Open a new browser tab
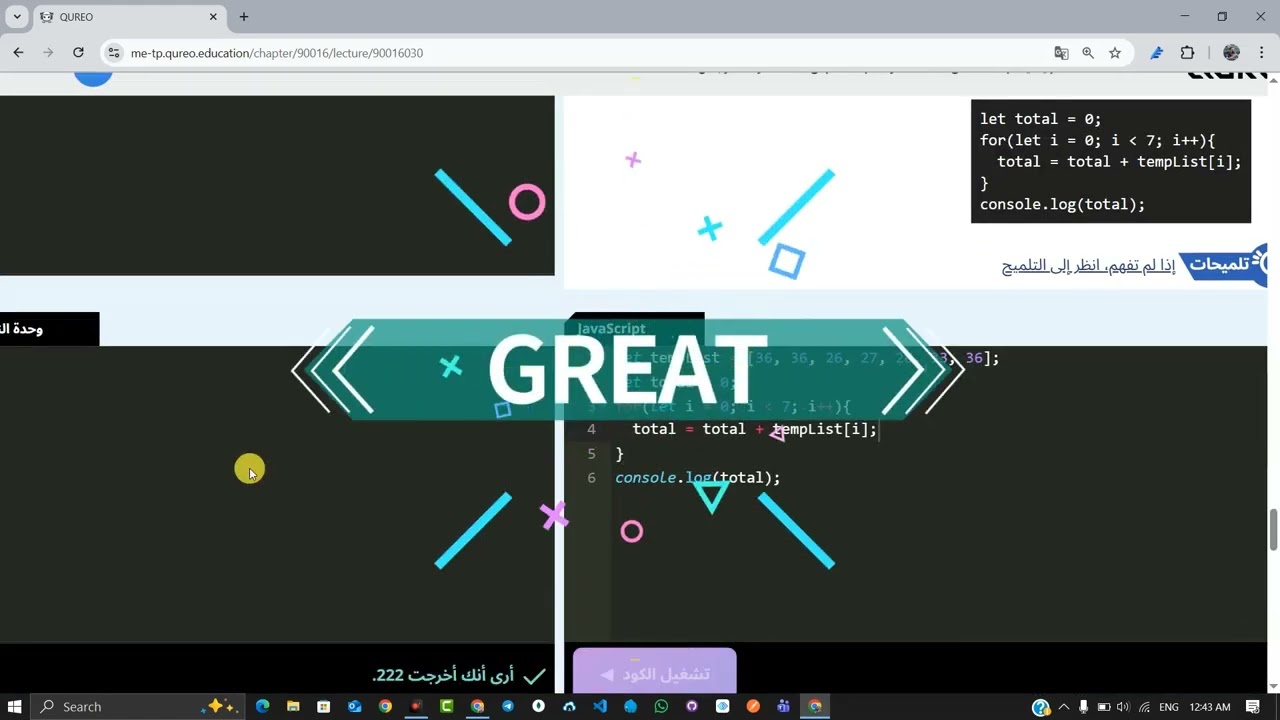The image size is (1280, 720). click(244, 17)
